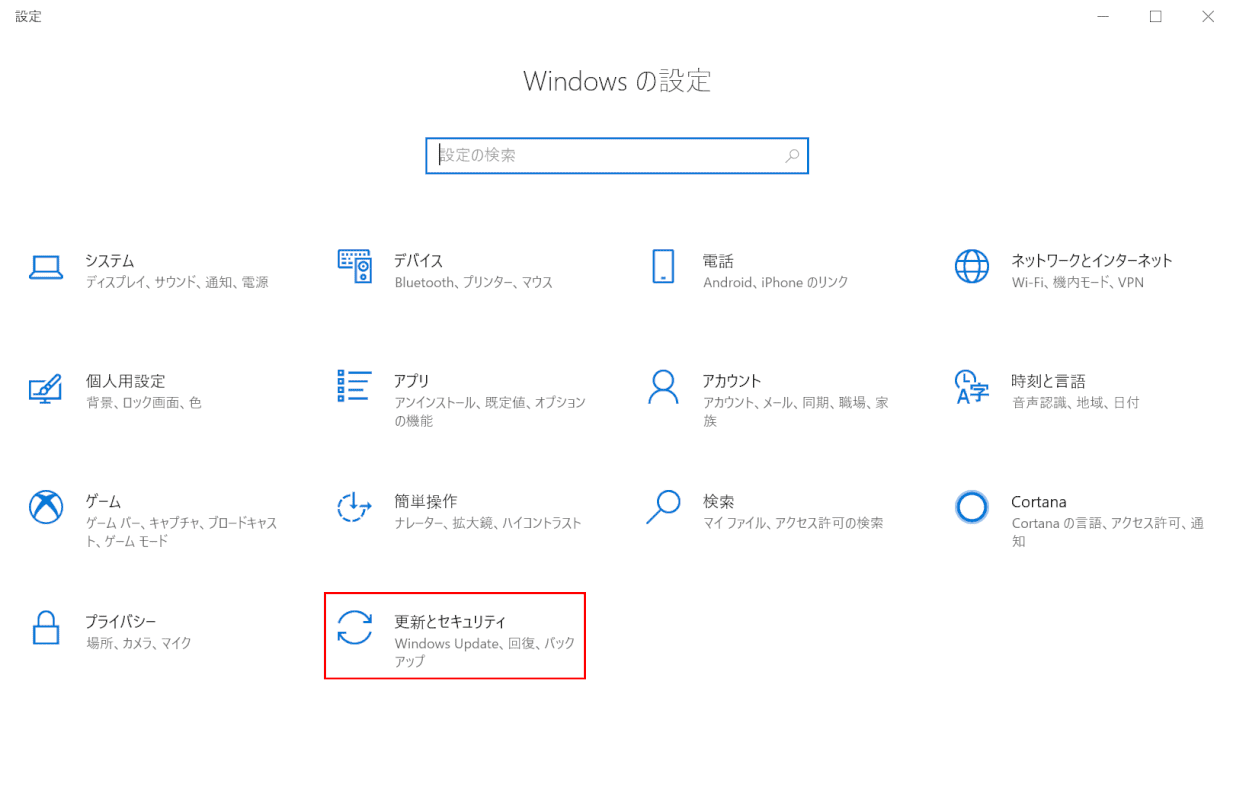Click text Cortana の言語、アクセス許可、通知
Viewport: 1233px width, 800px height.
(1107, 532)
